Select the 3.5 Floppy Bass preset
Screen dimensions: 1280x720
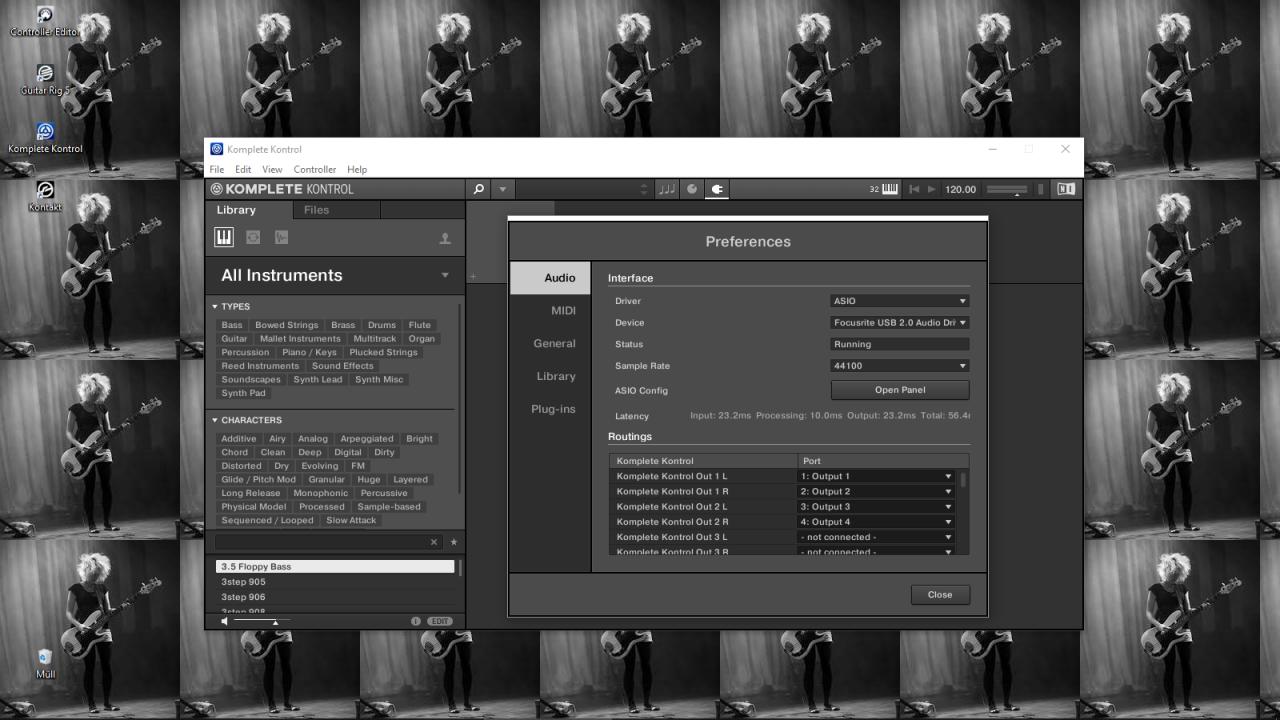coord(335,566)
